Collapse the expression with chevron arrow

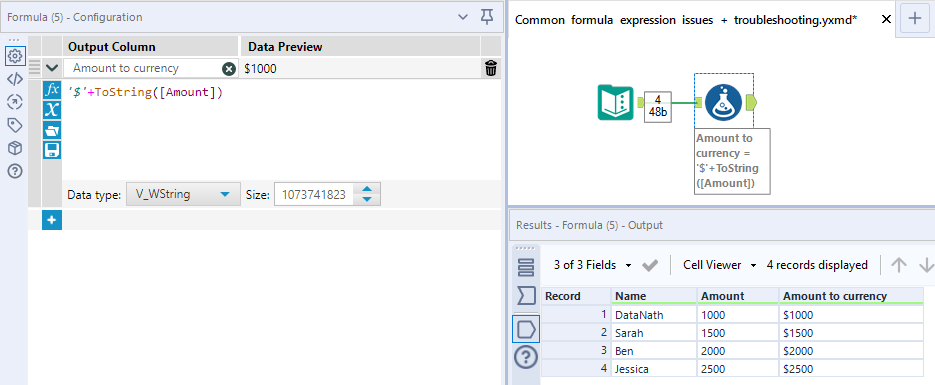[52, 68]
